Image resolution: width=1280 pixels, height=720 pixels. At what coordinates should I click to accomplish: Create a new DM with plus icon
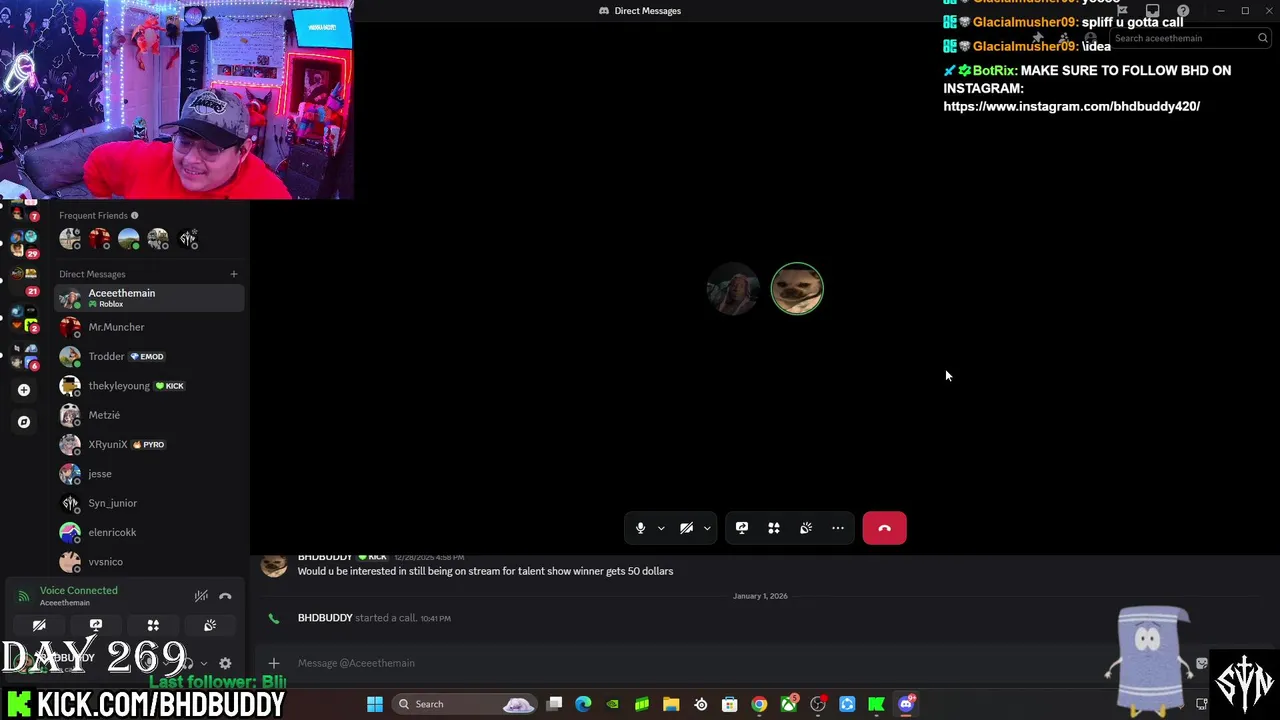(234, 274)
